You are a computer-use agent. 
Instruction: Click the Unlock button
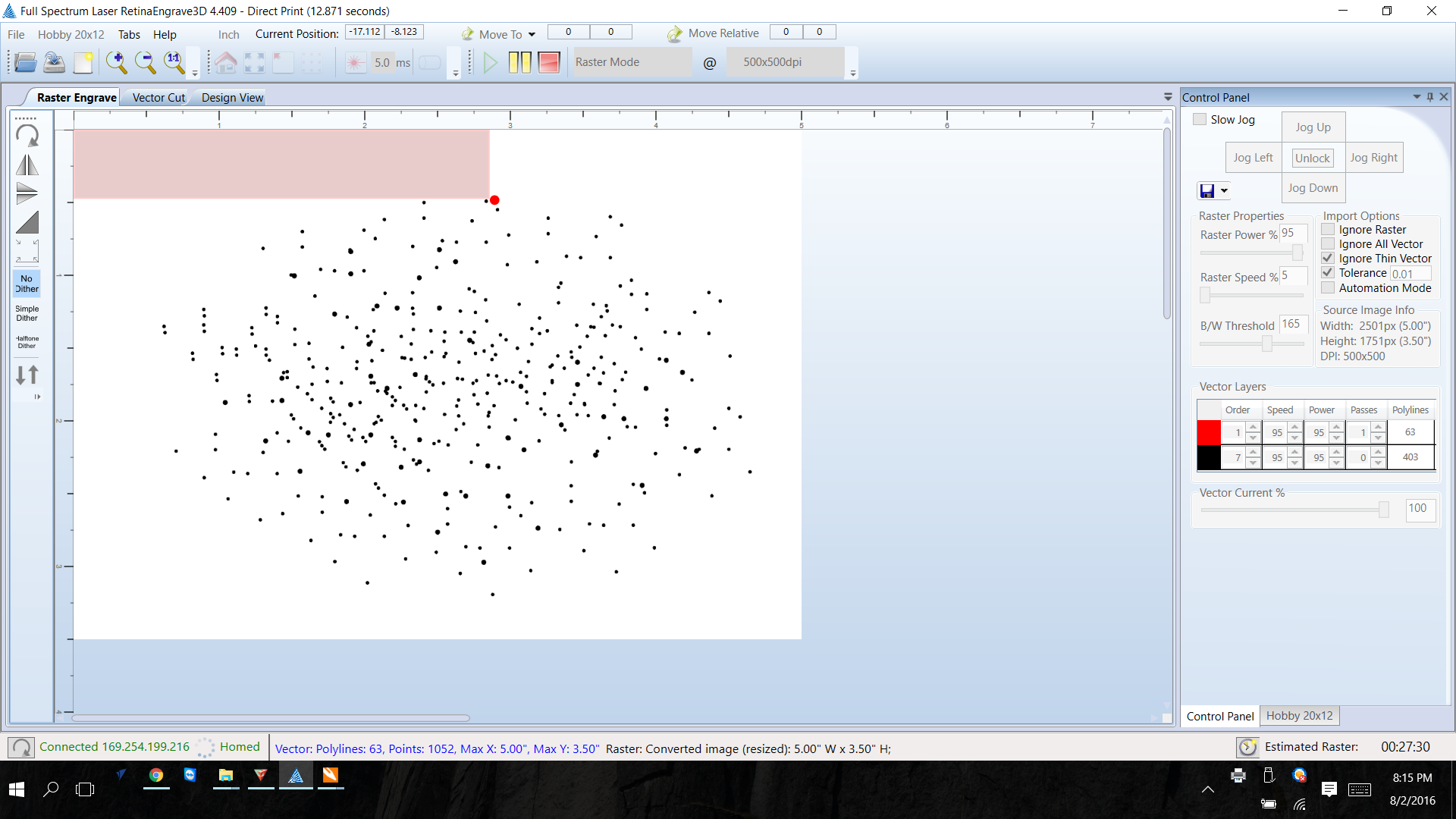point(1312,158)
